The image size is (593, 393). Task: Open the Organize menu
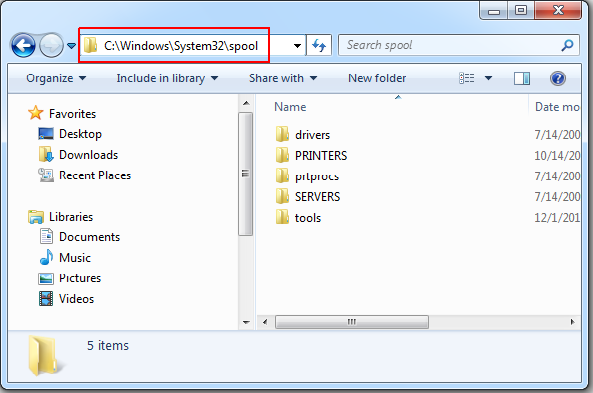[x=56, y=78]
